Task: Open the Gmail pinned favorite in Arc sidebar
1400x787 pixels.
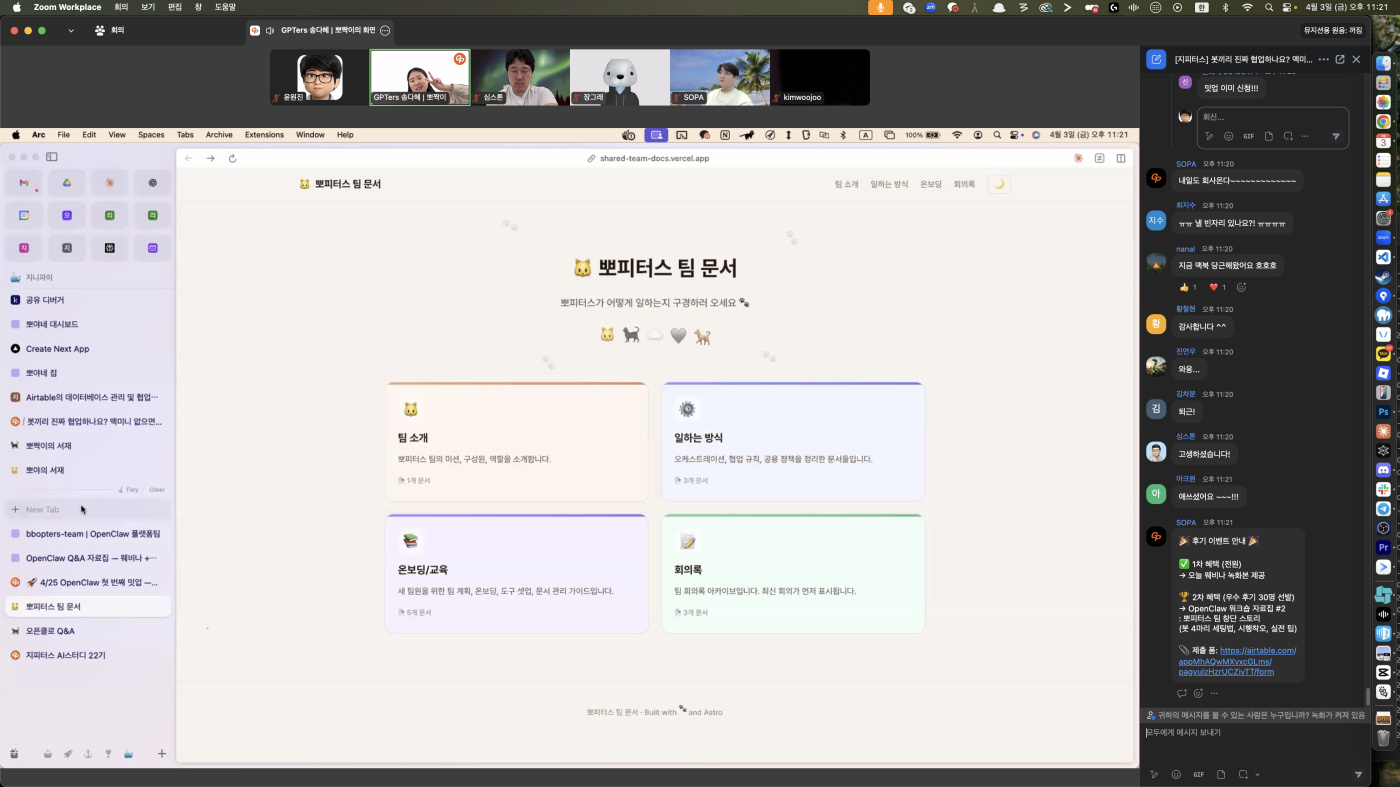Action: [x=24, y=183]
